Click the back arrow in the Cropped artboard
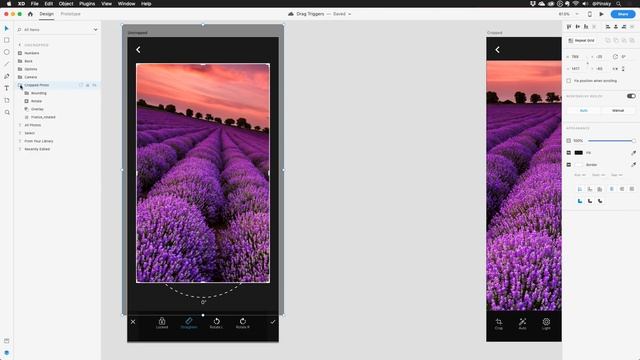This screenshot has height=360, width=640. click(497, 49)
